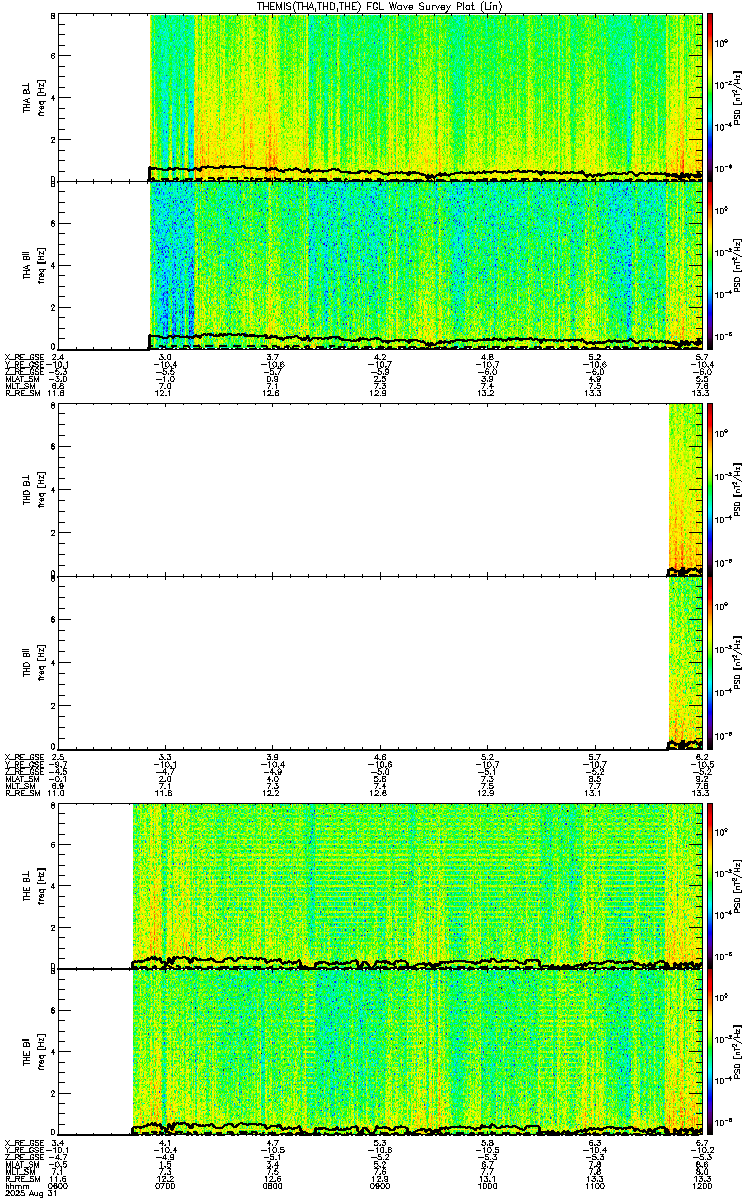The width and height of the screenshot is (750, 1200).
Task: Select the THA B-parallel spectrogram panel
Action: tap(380, 265)
